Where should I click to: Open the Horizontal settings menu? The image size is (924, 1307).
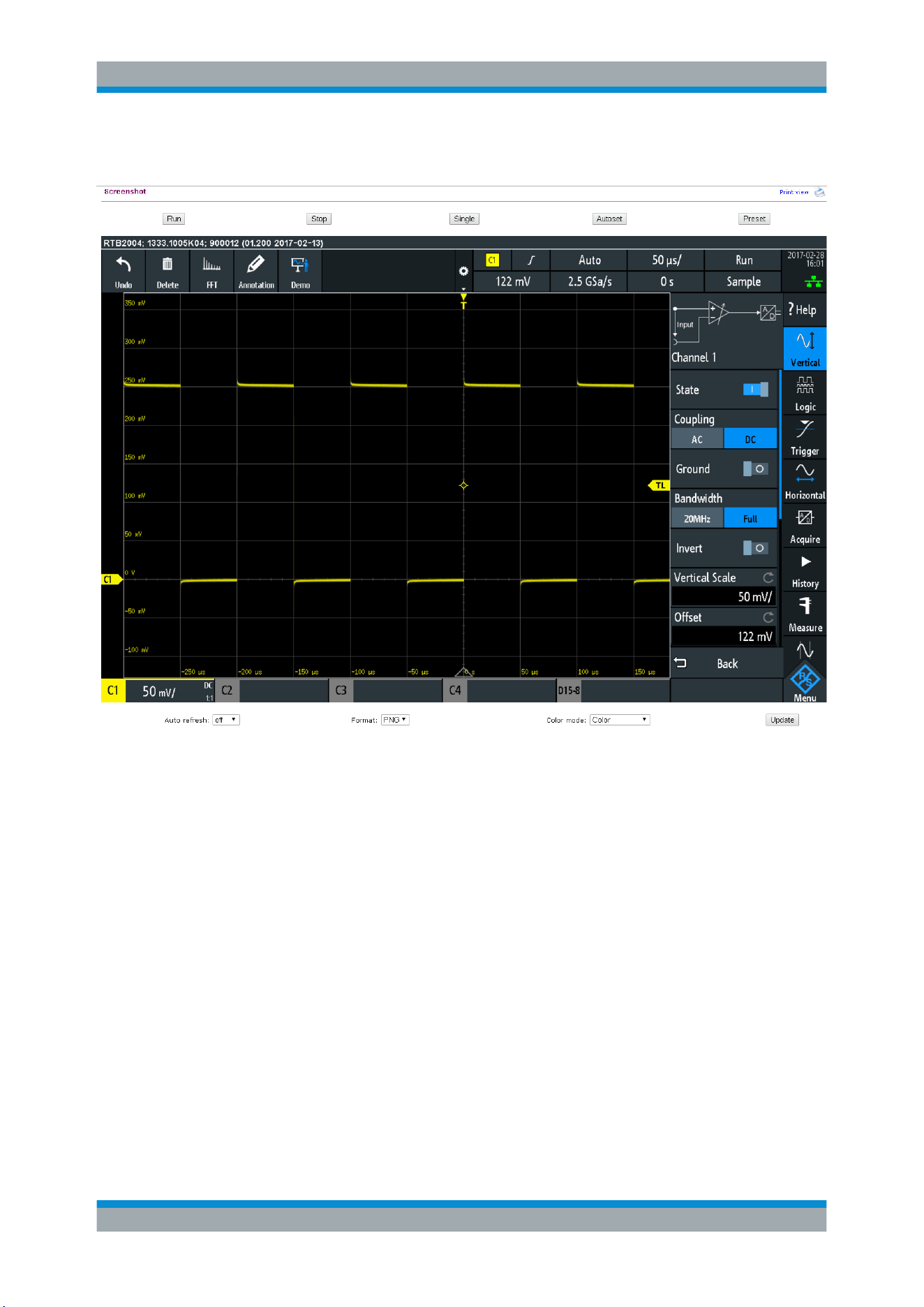(x=805, y=481)
